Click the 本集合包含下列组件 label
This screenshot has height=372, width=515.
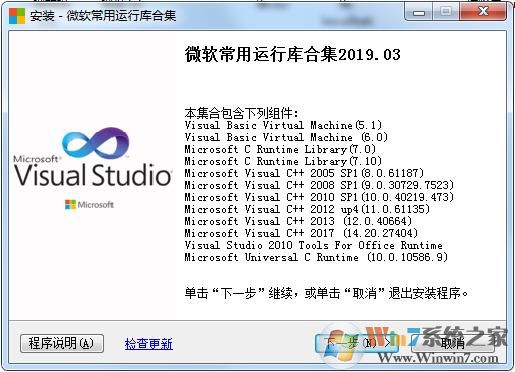tap(241, 113)
